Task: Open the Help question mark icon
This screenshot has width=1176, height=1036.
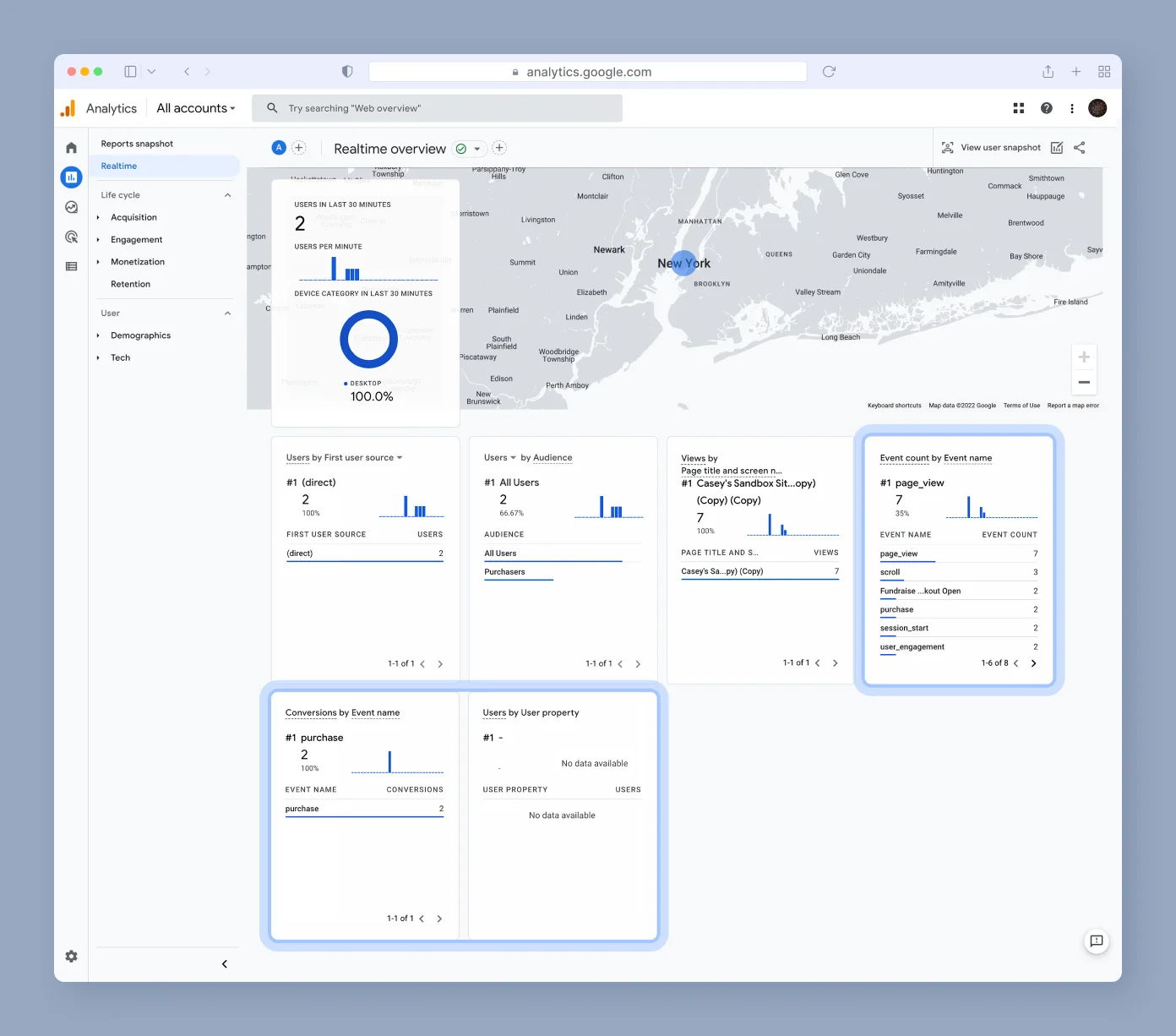Action: 1046,108
